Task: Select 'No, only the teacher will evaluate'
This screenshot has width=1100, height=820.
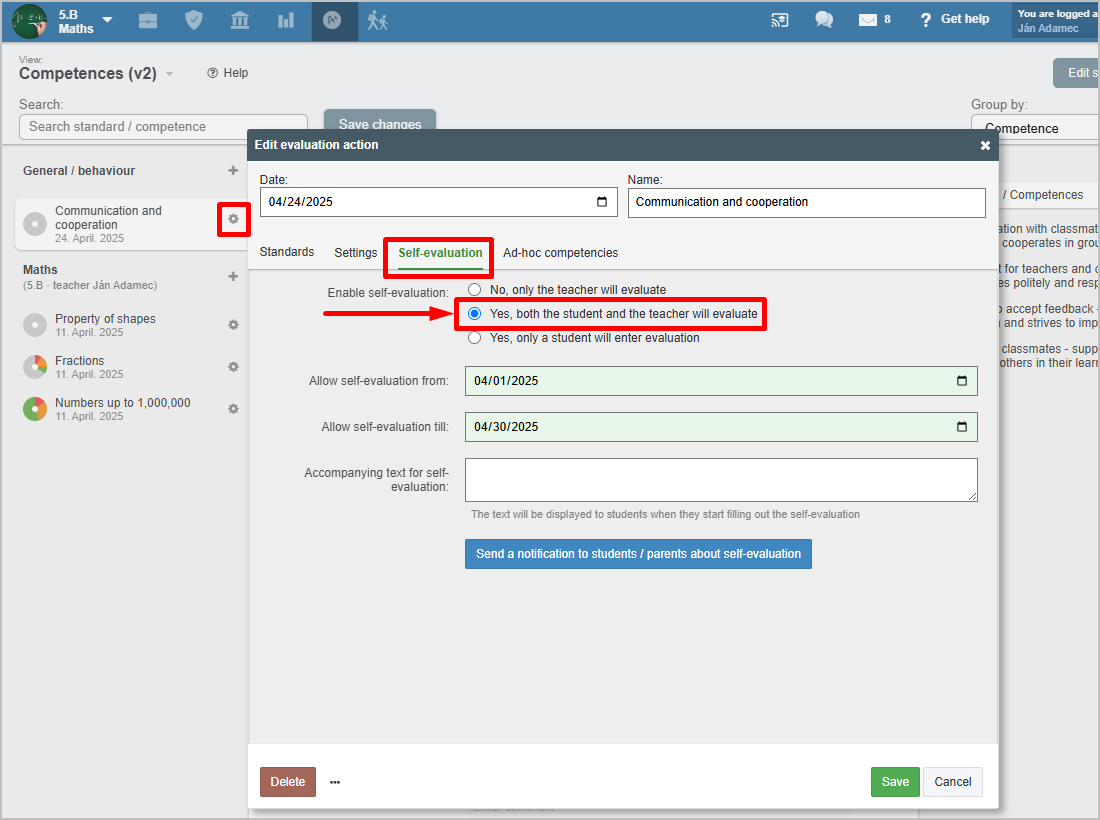Action: point(475,290)
